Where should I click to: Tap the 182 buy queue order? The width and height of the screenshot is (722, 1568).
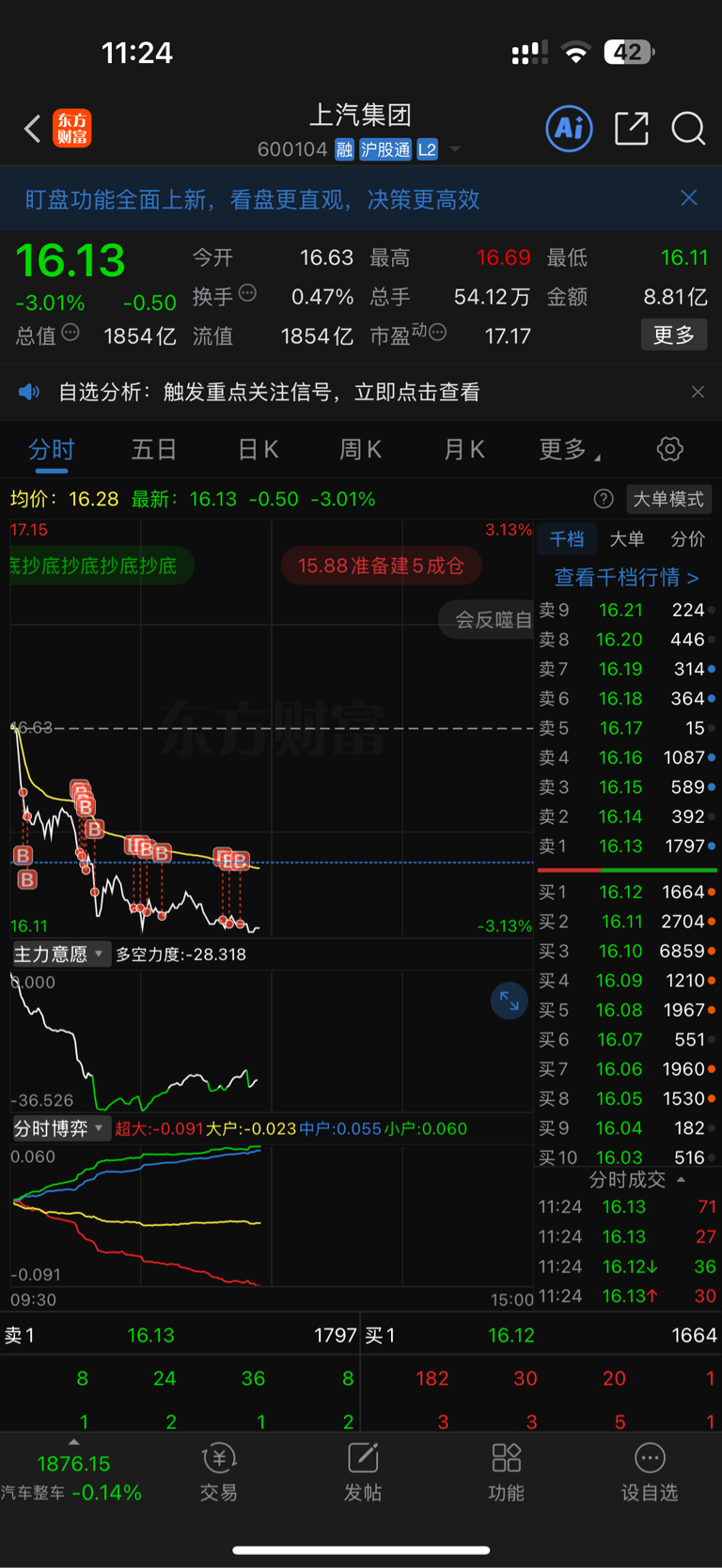pos(432,1378)
